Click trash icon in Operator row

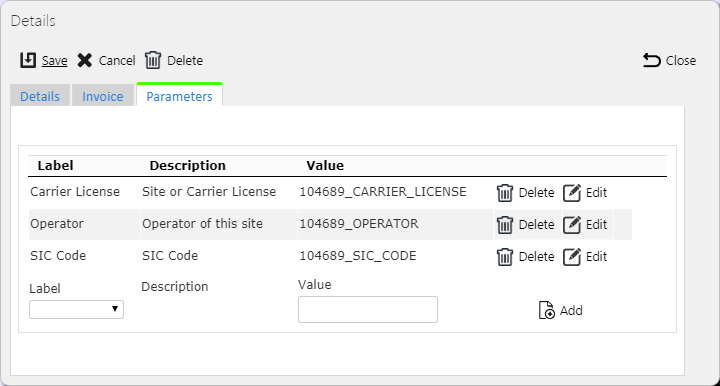click(505, 224)
